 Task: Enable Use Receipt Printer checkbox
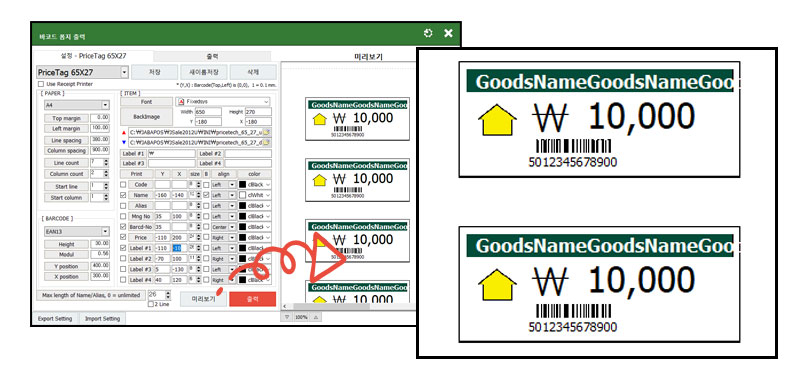point(41,84)
